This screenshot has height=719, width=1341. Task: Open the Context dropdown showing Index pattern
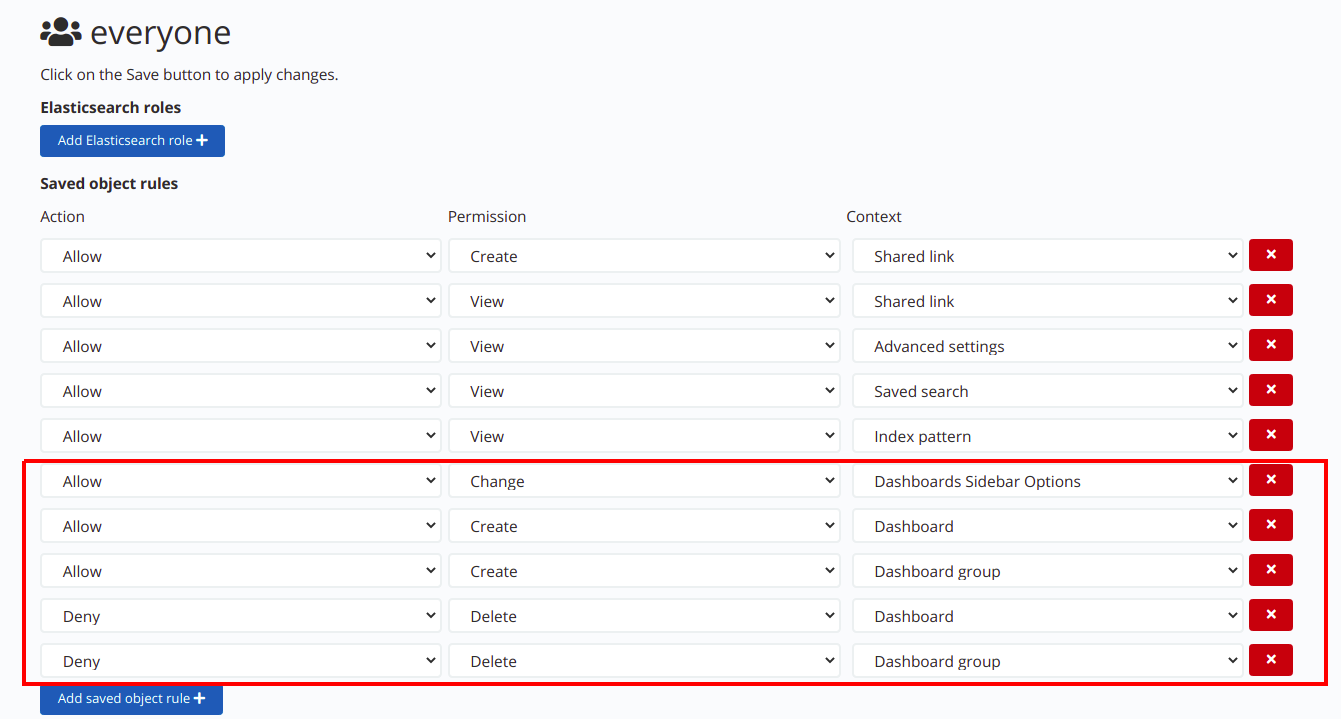tap(1047, 435)
